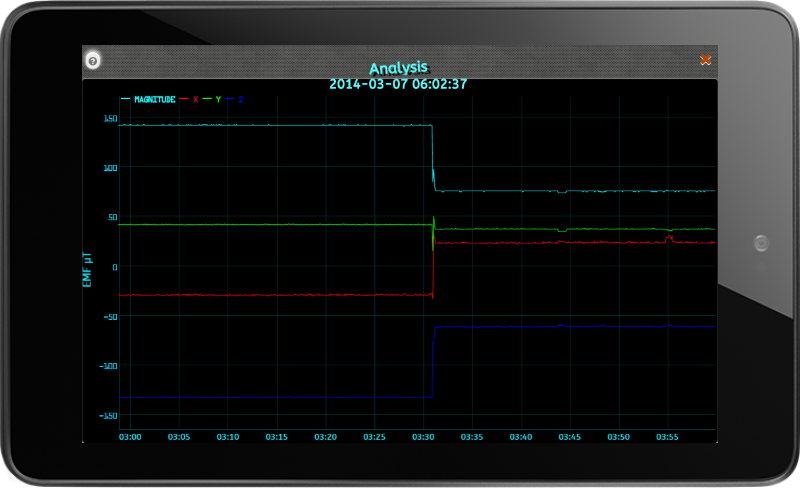Viewport: 800px width, 488px height.
Task: Click the 03:00 time axis label
Action: point(130,437)
